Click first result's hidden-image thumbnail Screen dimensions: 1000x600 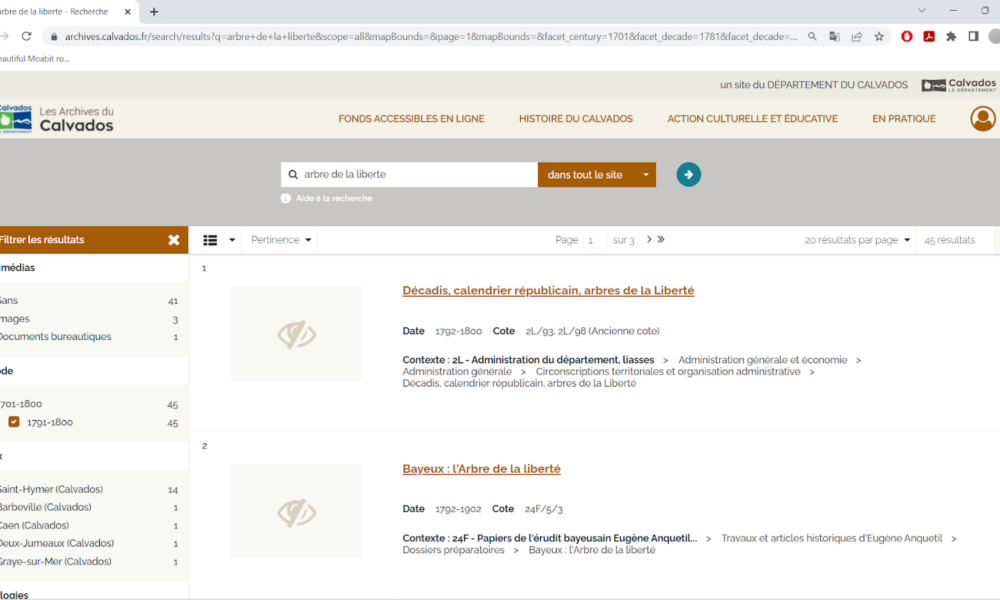click(x=296, y=334)
